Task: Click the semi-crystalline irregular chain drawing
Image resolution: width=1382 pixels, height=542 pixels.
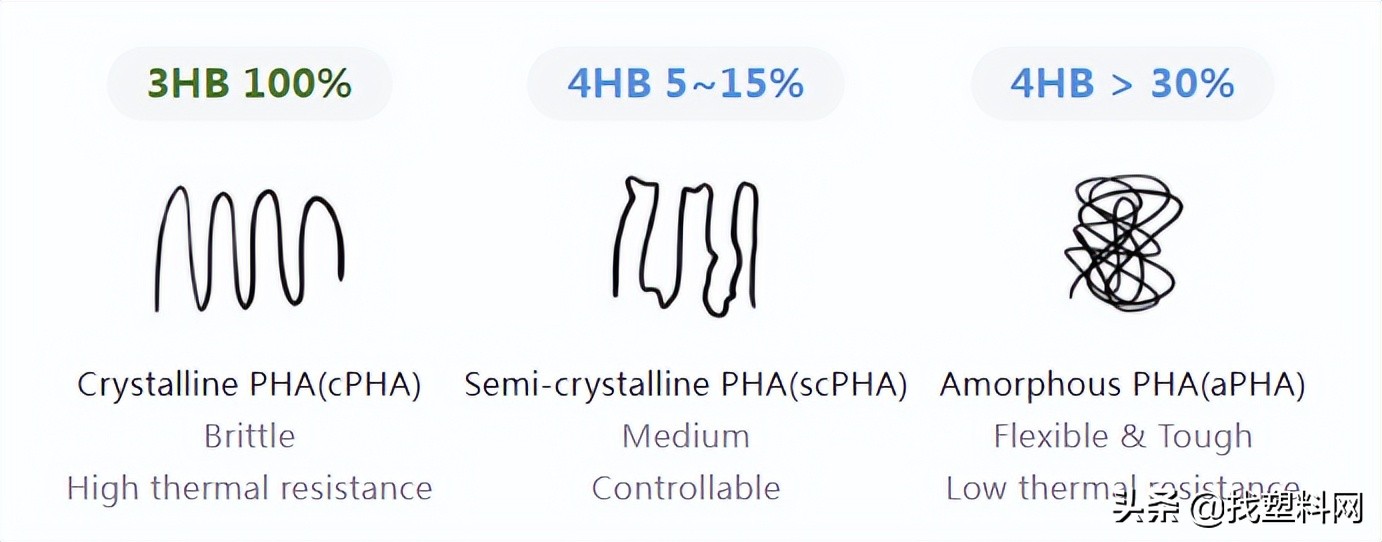Action: [685, 247]
